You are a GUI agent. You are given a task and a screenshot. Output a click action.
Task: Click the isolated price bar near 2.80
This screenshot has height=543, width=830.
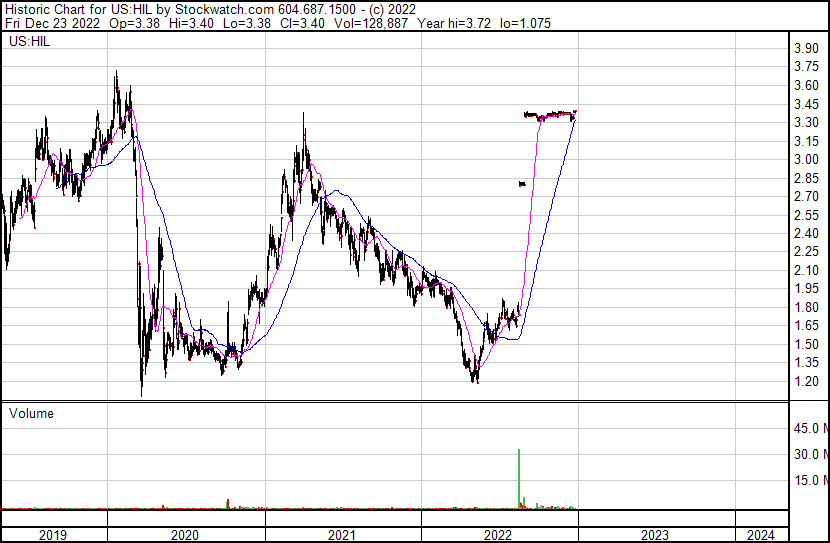coord(522,183)
